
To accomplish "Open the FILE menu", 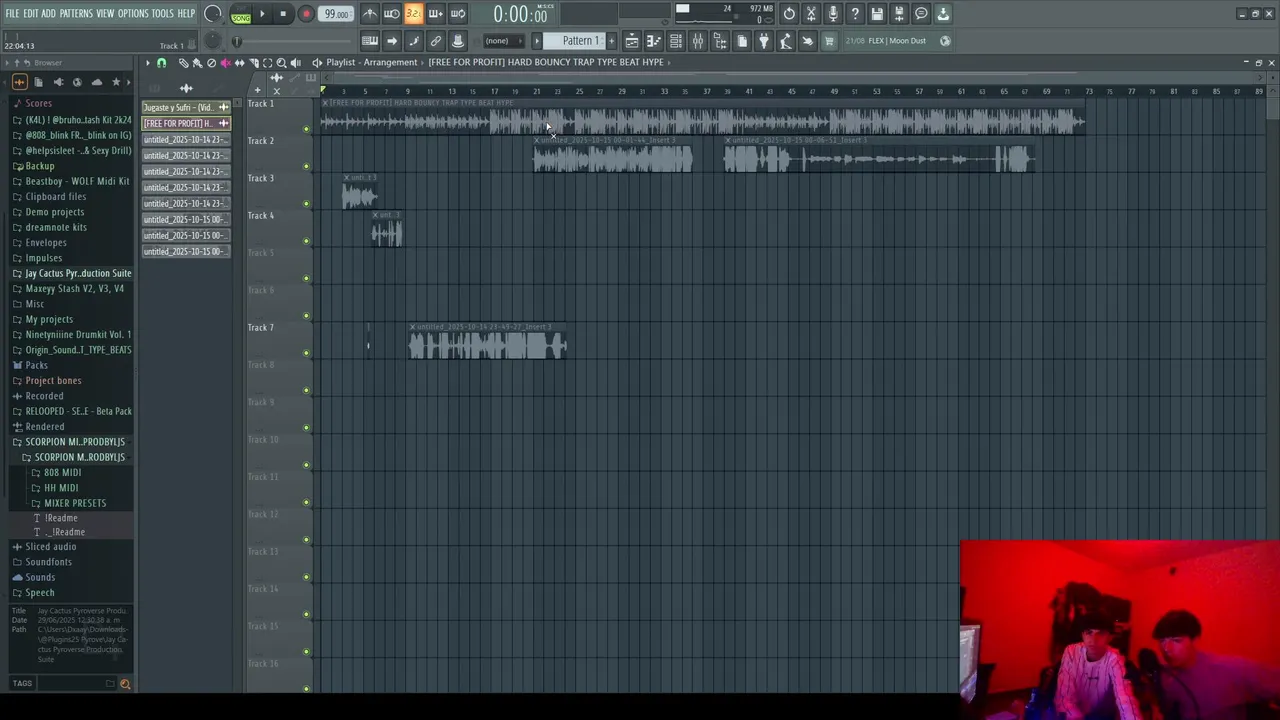I will pos(13,13).
